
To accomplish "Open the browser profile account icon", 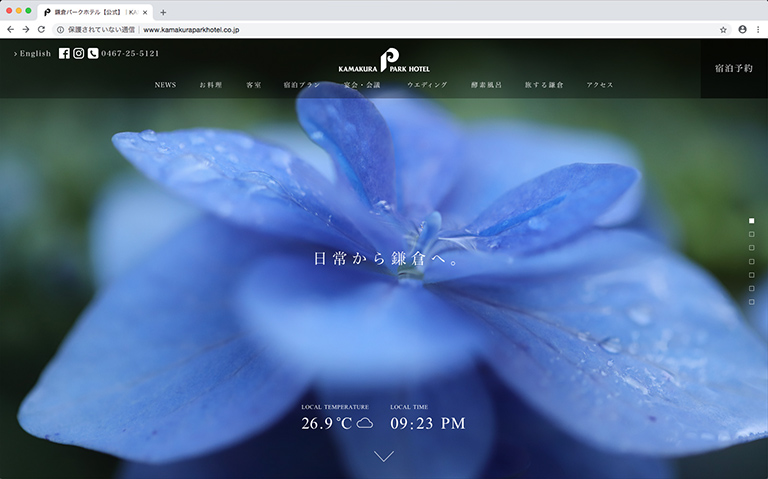I will click(743, 29).
